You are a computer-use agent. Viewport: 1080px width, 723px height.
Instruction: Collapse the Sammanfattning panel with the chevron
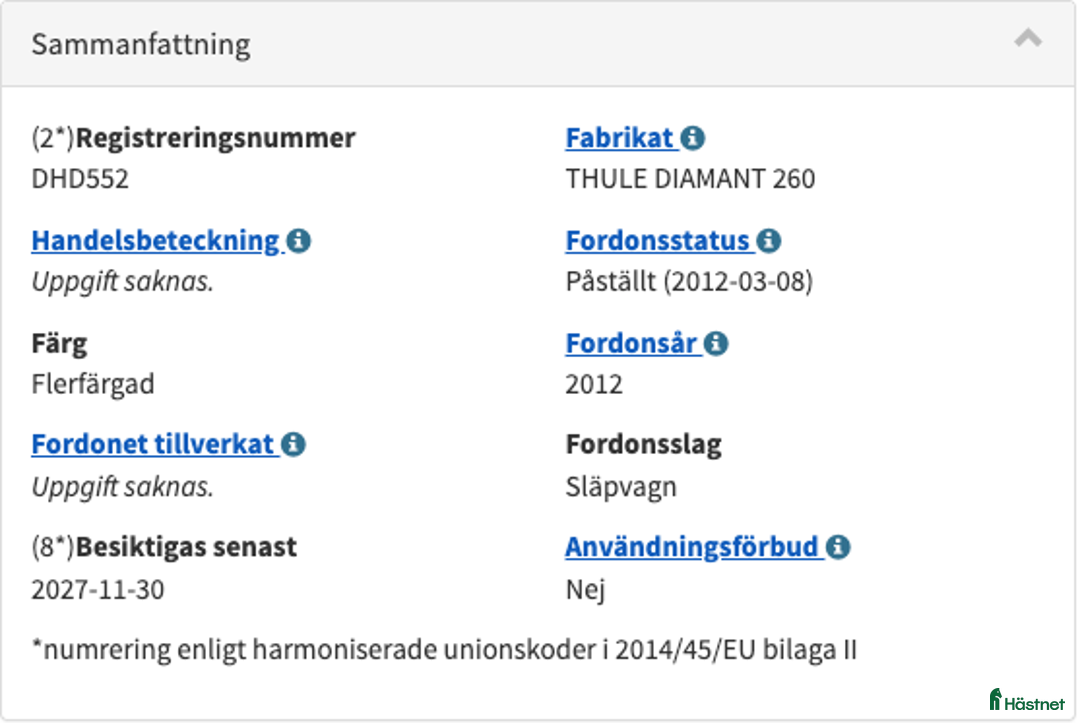tap(1027, 40)
